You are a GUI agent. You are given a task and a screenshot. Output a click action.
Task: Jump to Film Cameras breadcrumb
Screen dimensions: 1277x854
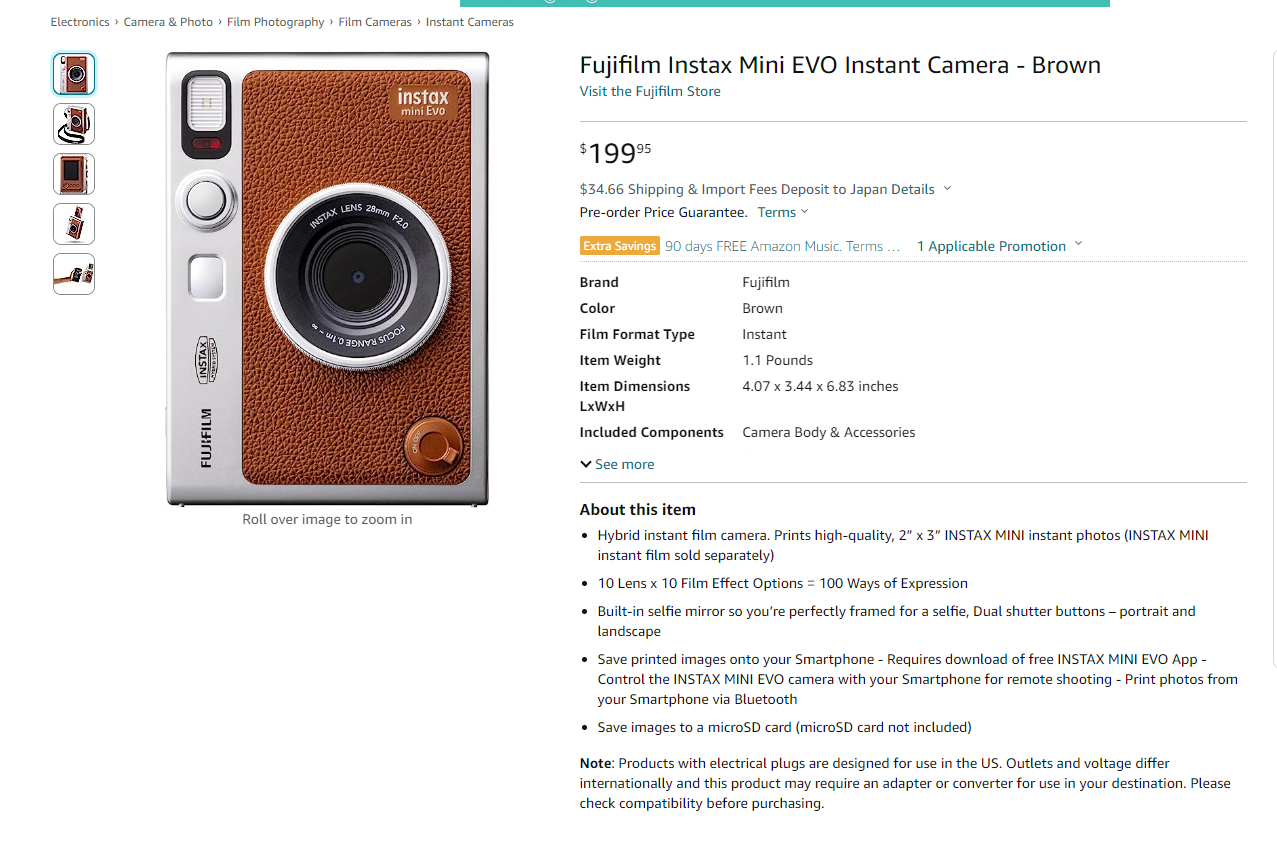375,22
